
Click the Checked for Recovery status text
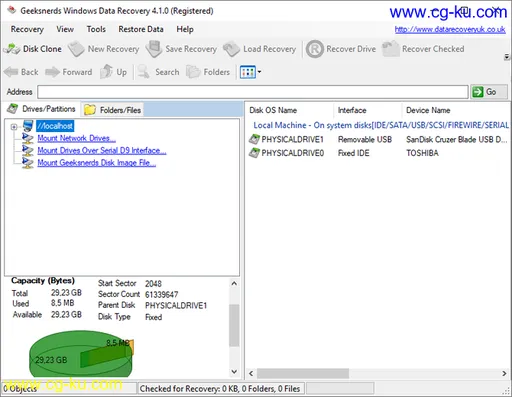[220, 388]
